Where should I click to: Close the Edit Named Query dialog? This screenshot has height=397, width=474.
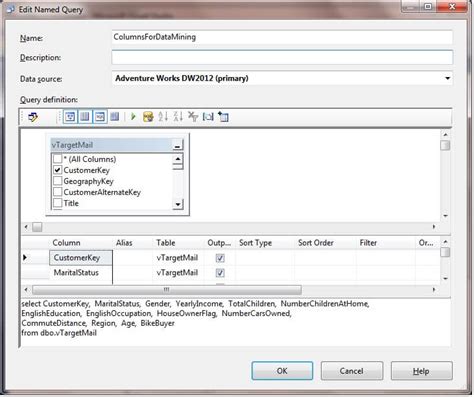coord(452,7)
